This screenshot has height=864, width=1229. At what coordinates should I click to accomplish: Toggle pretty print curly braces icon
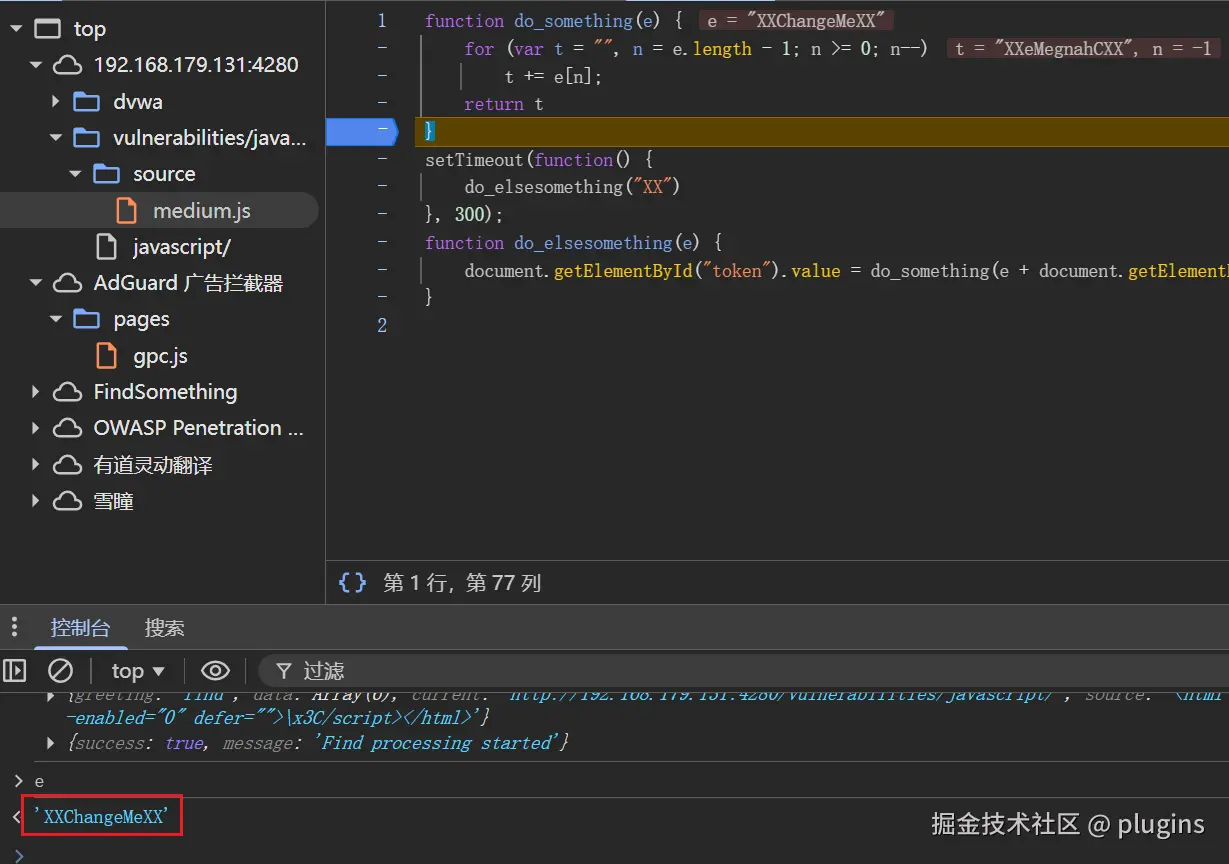tap(352, 582)
